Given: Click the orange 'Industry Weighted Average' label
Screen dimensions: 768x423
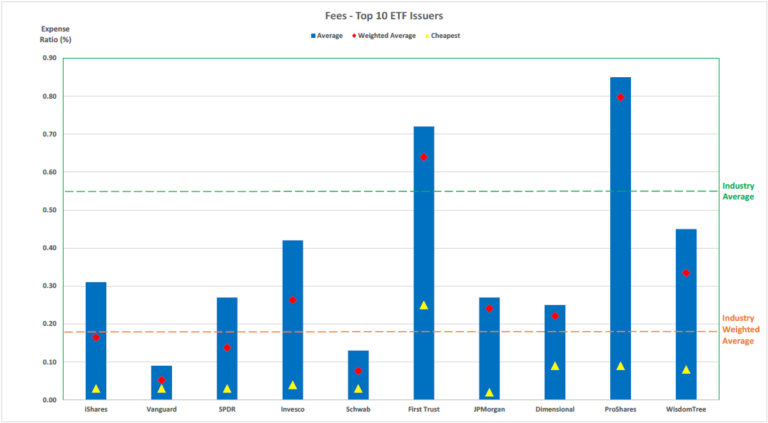Looking at the screenshot, I should pos(741,329).
